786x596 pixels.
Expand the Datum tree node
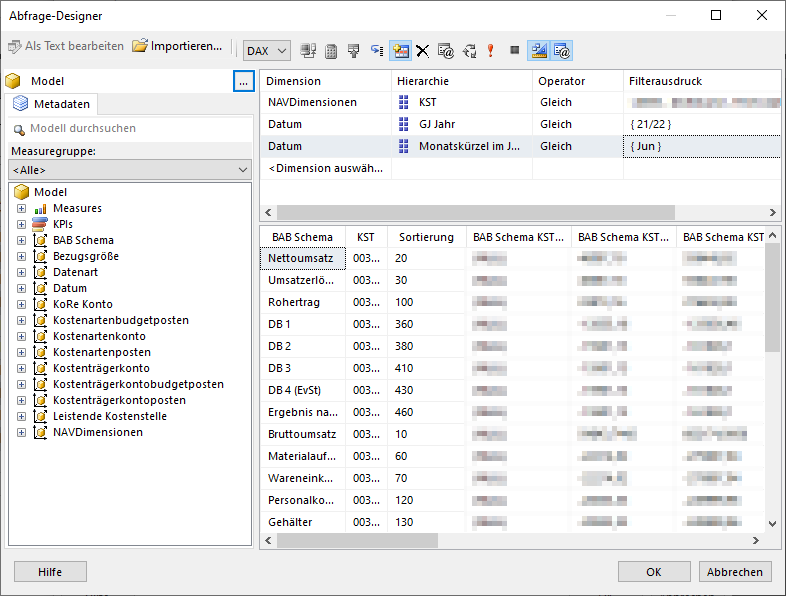click(x=22, y=288)
